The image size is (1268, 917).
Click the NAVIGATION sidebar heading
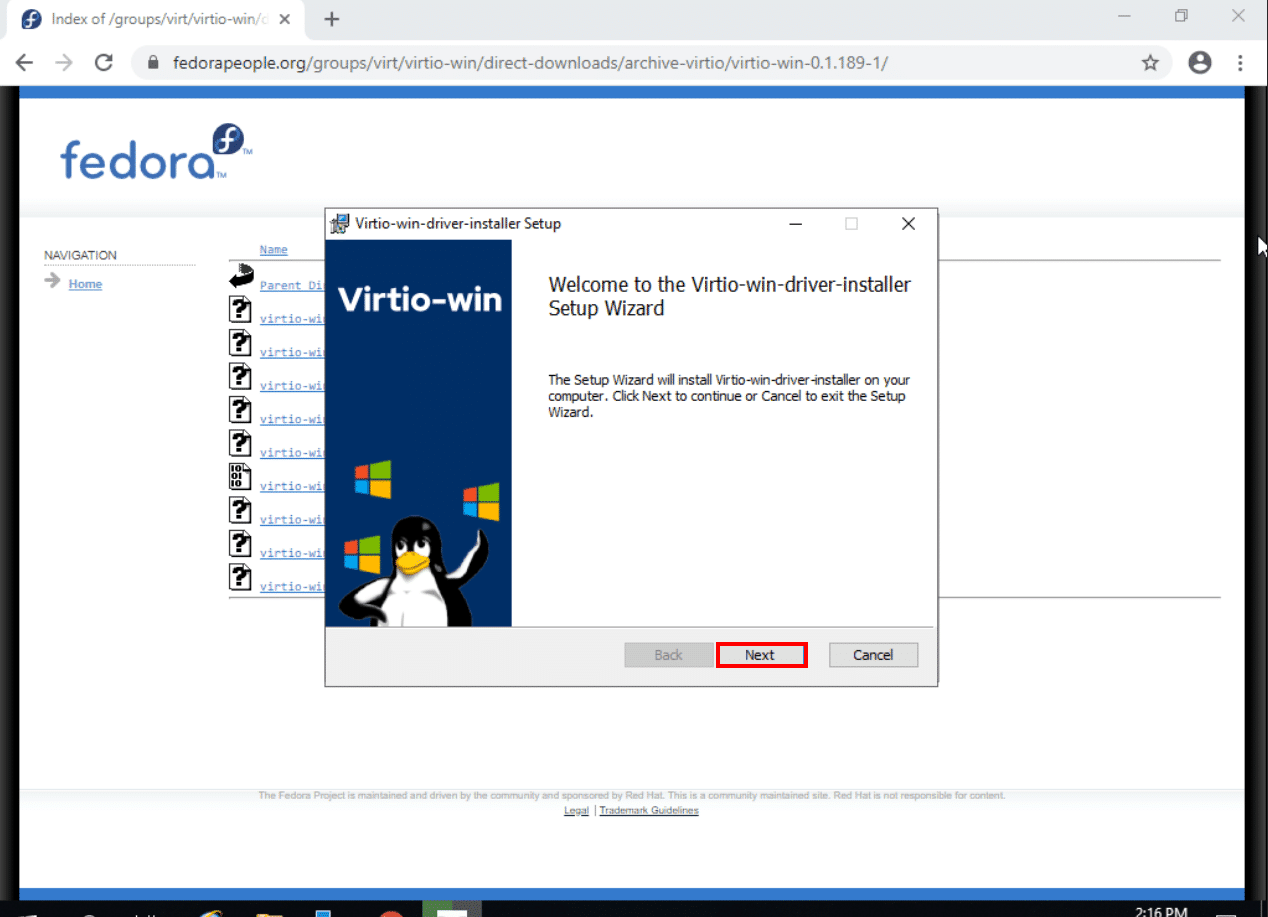tap(80, 255)
